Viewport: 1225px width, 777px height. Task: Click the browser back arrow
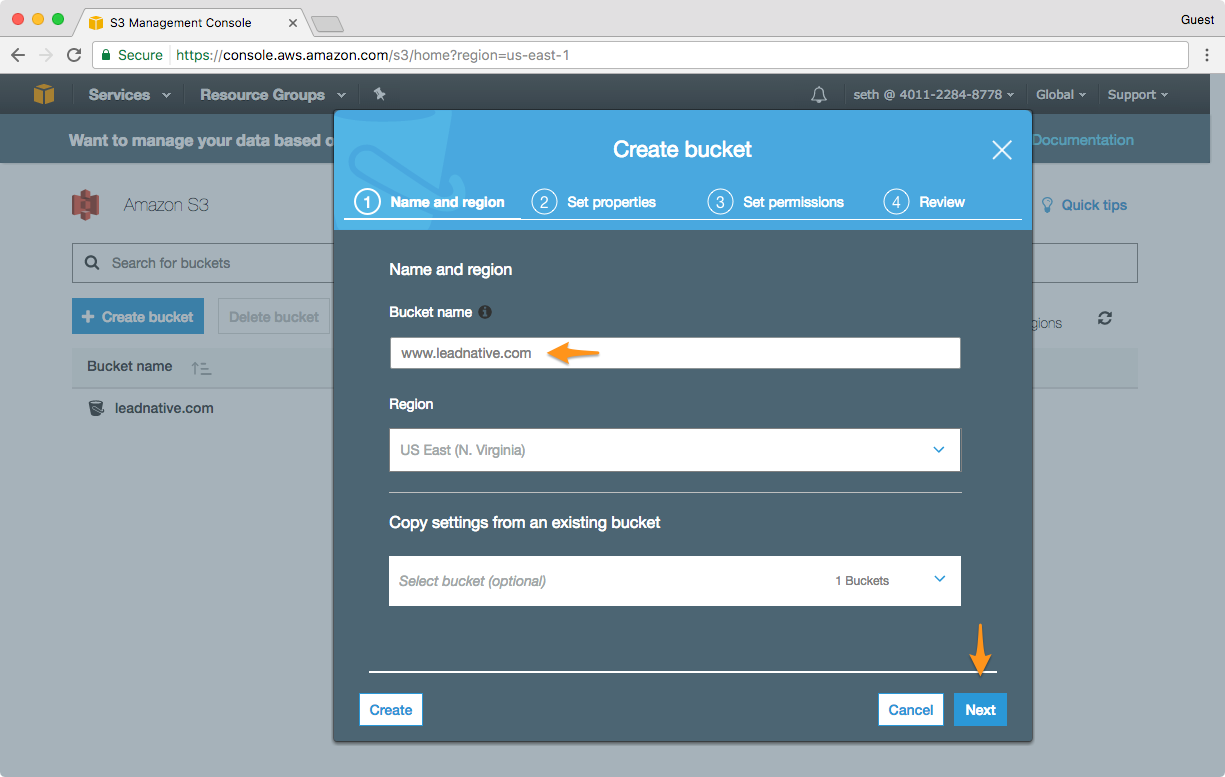[x=18, y=55]
